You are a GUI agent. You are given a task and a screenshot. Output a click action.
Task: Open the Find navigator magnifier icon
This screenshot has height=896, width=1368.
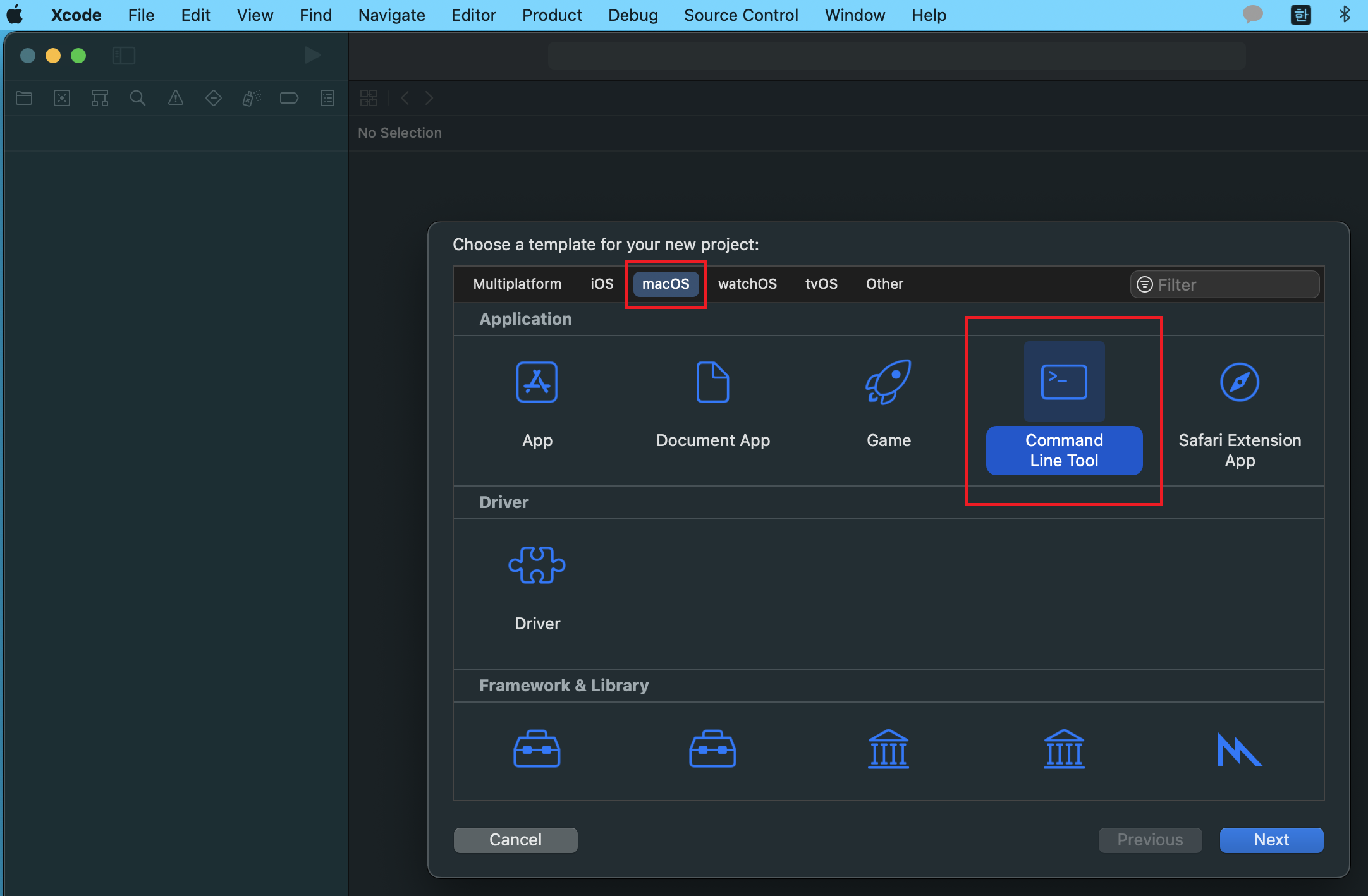(x=137, y=98)
